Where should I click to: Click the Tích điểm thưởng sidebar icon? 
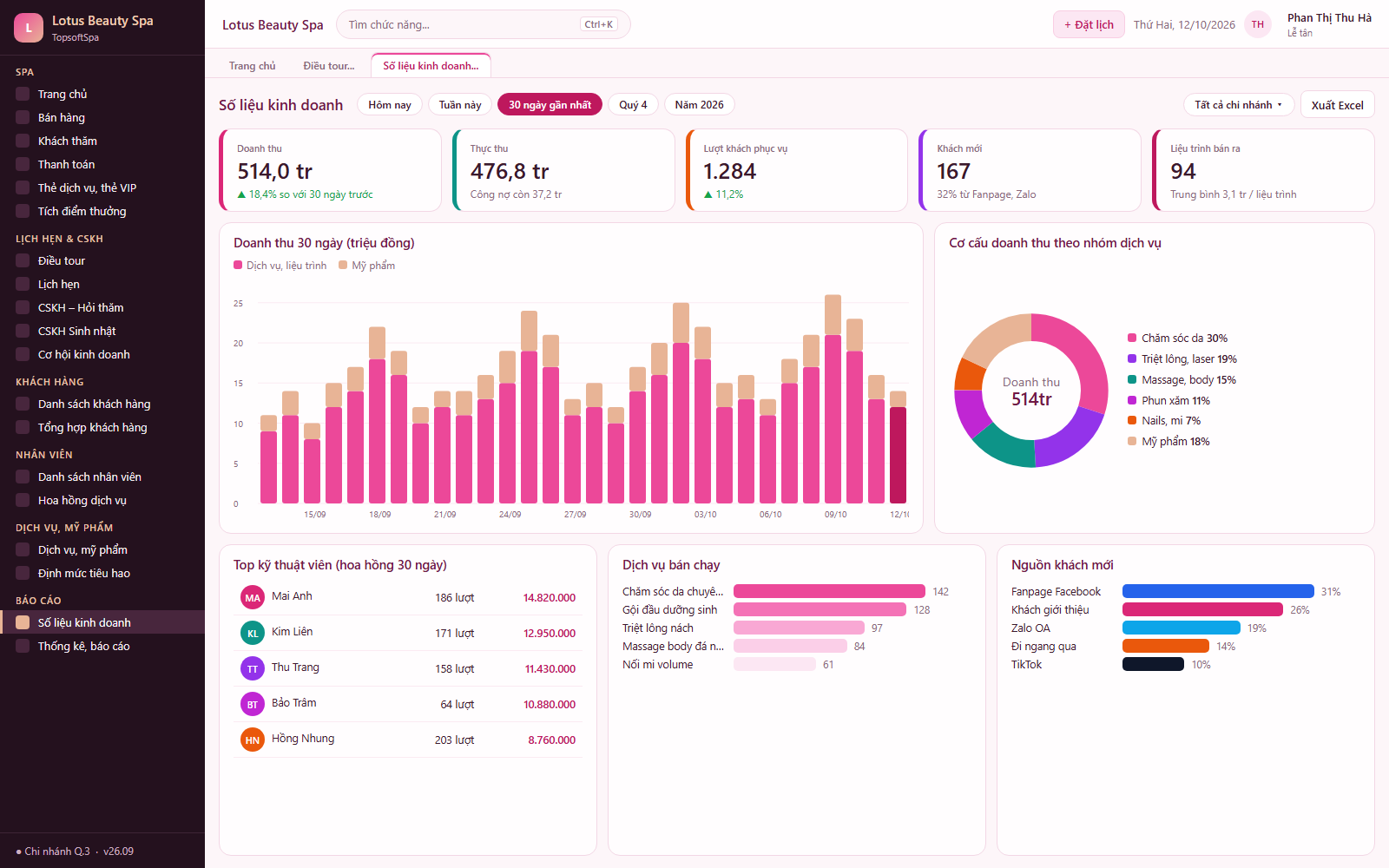tap(23, 211)
